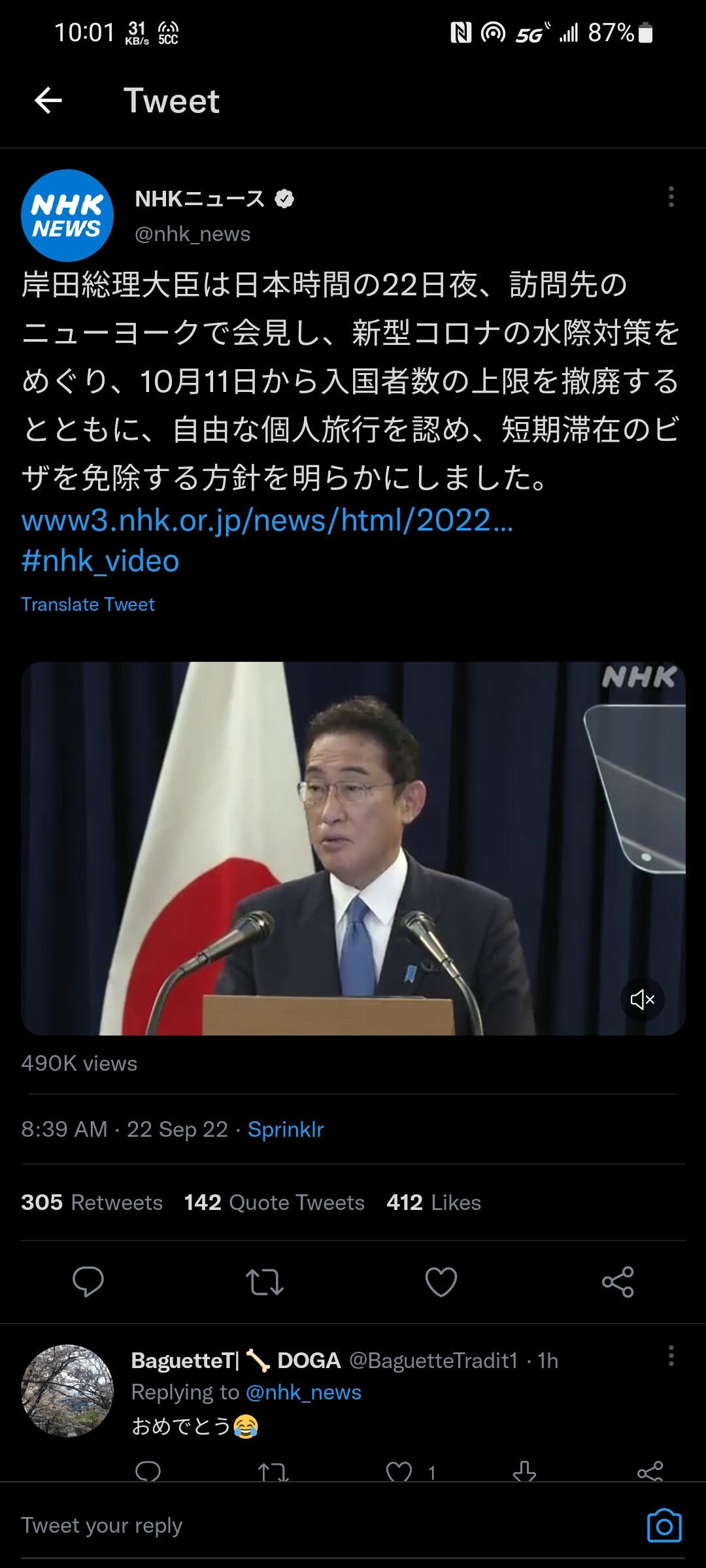This screenshot has width=706, height=1568.
Task: View the 412 Likes list
Action: (x=433, y=1202)
